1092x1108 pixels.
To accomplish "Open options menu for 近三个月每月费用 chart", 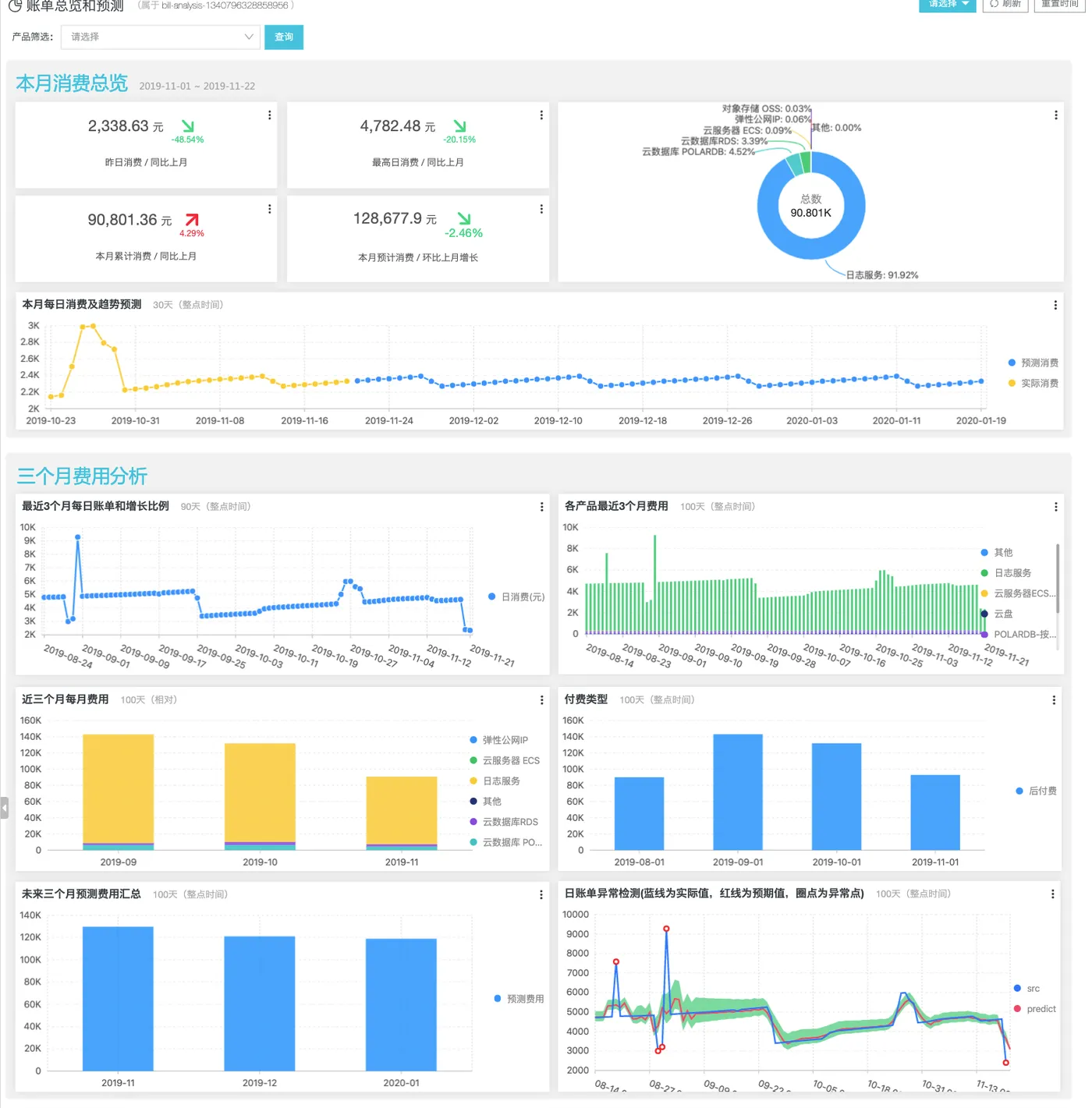I will [542, 700].
